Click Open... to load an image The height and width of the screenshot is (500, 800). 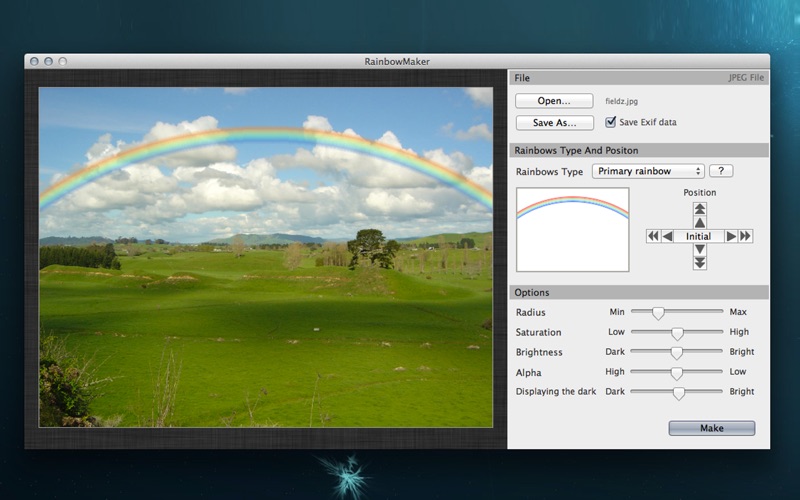pos(554,101)
